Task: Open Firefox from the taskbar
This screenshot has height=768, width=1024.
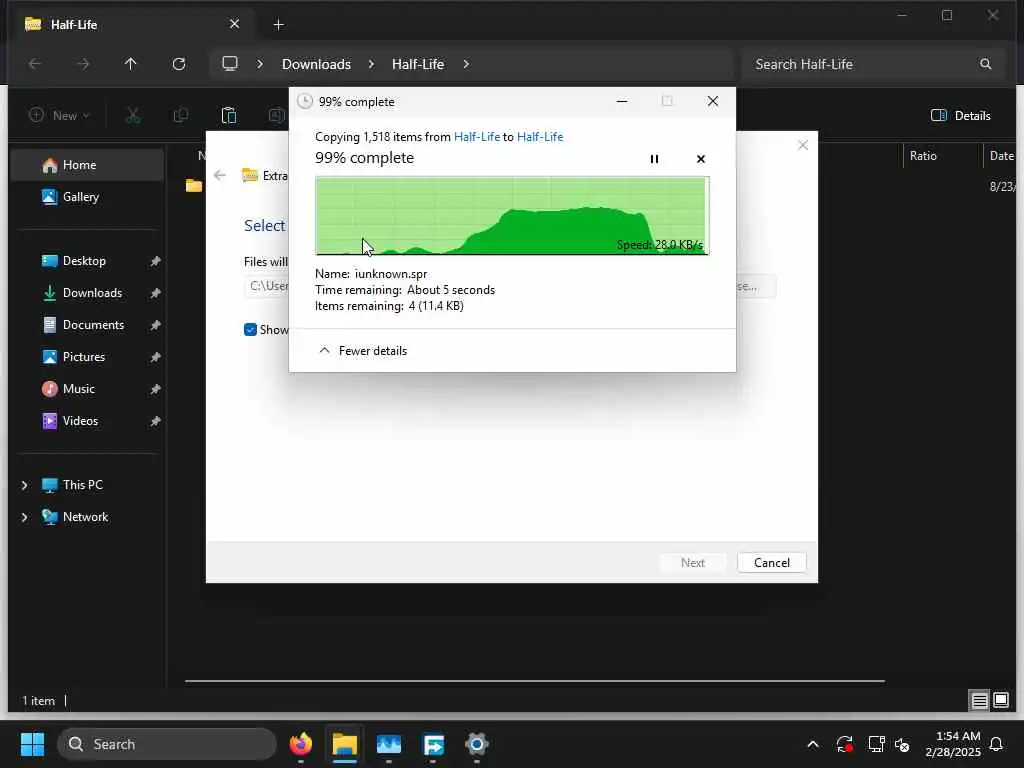Action: [300, 744]
